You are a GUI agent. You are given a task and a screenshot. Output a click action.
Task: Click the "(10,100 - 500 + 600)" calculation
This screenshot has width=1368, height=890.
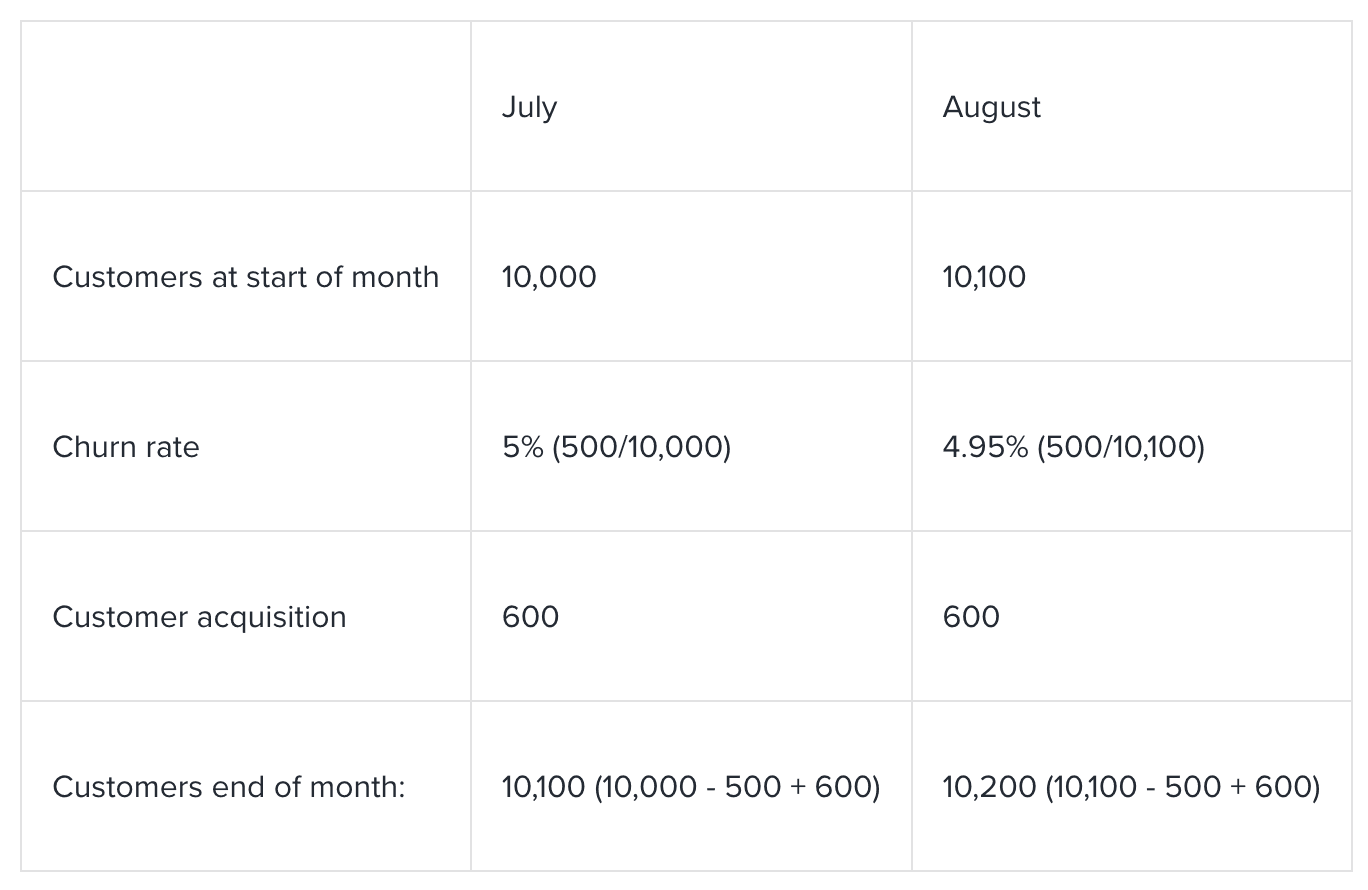tap(1183, 787)
